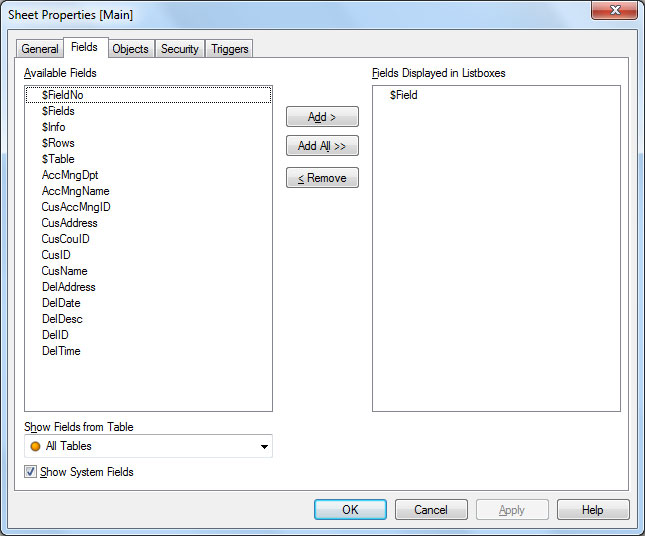The height and width of the screenshot is (536, 645).
Task: Click the orange All Tables icon
Action: tap(35, 446)
